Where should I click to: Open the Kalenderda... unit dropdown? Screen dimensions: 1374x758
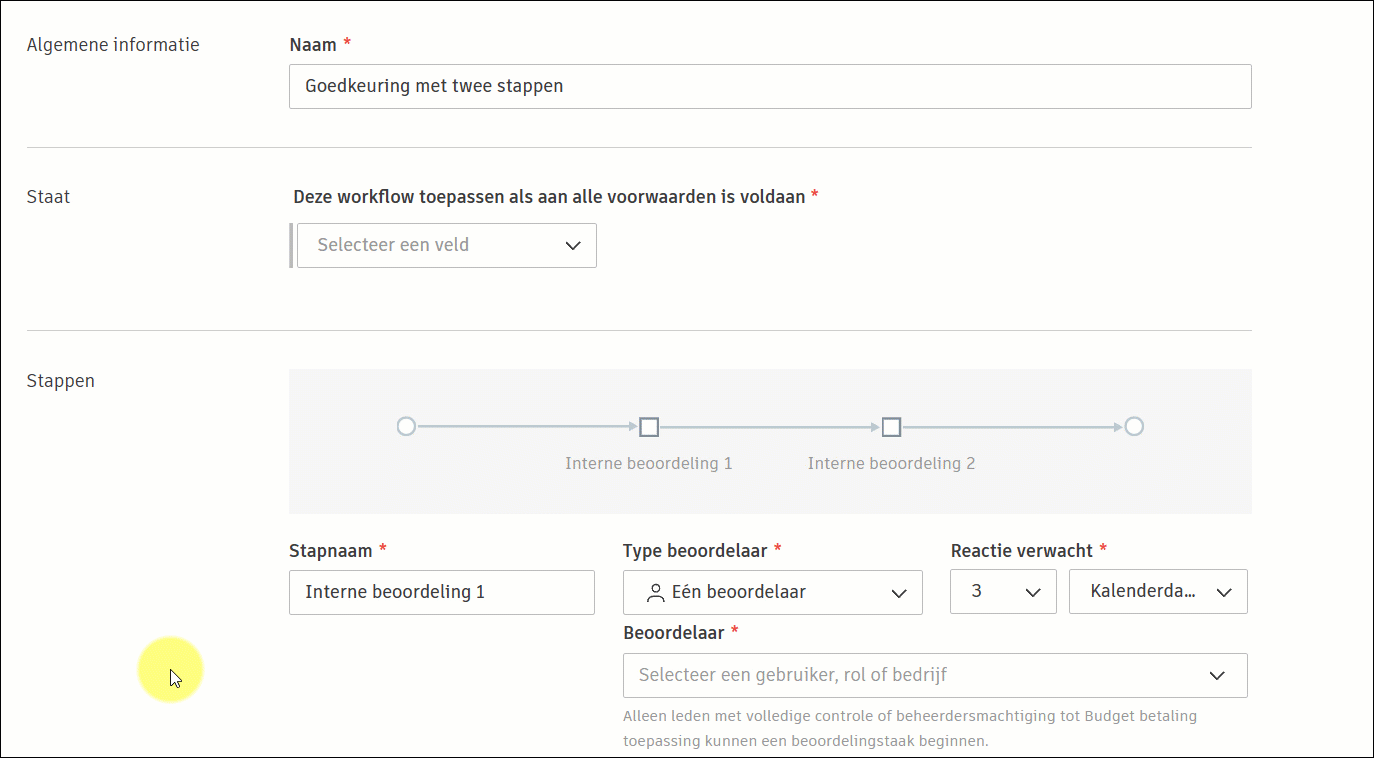[x=1158, y=592]
